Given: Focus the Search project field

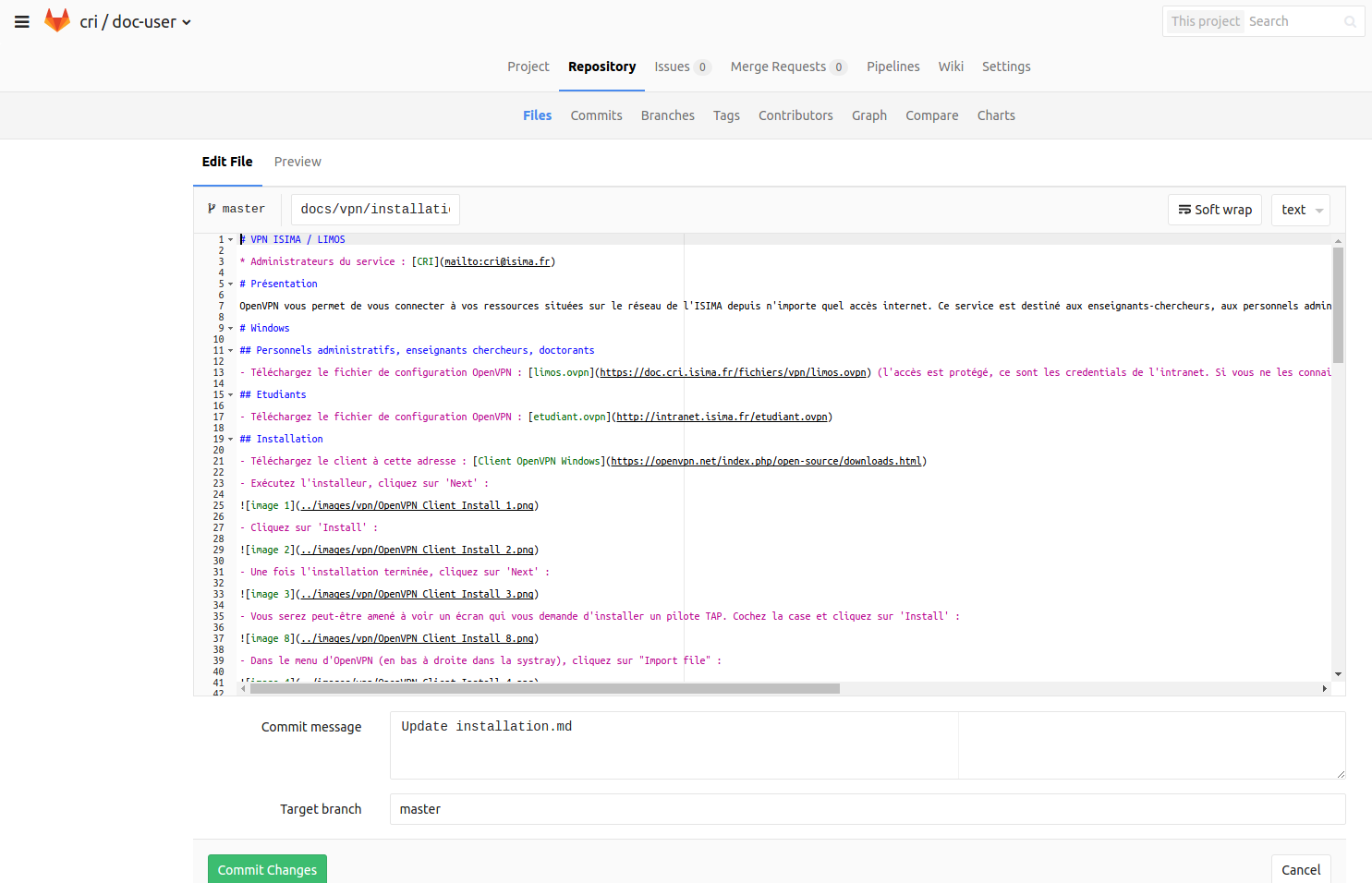Looking at the screenshot, I should tap(1293, 21).
